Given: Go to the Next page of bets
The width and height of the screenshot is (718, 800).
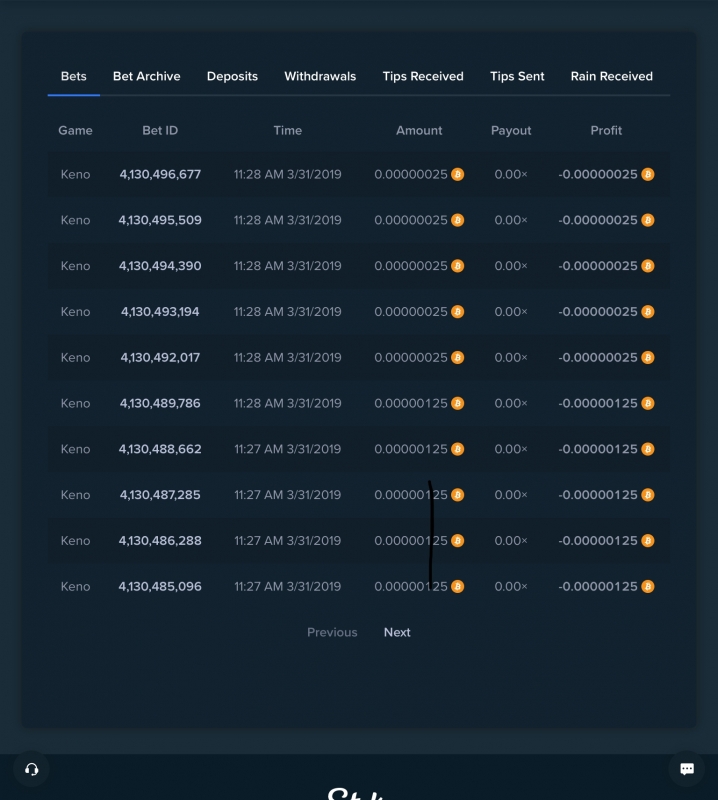Looking at the screenshot, I should pos(397,632).
